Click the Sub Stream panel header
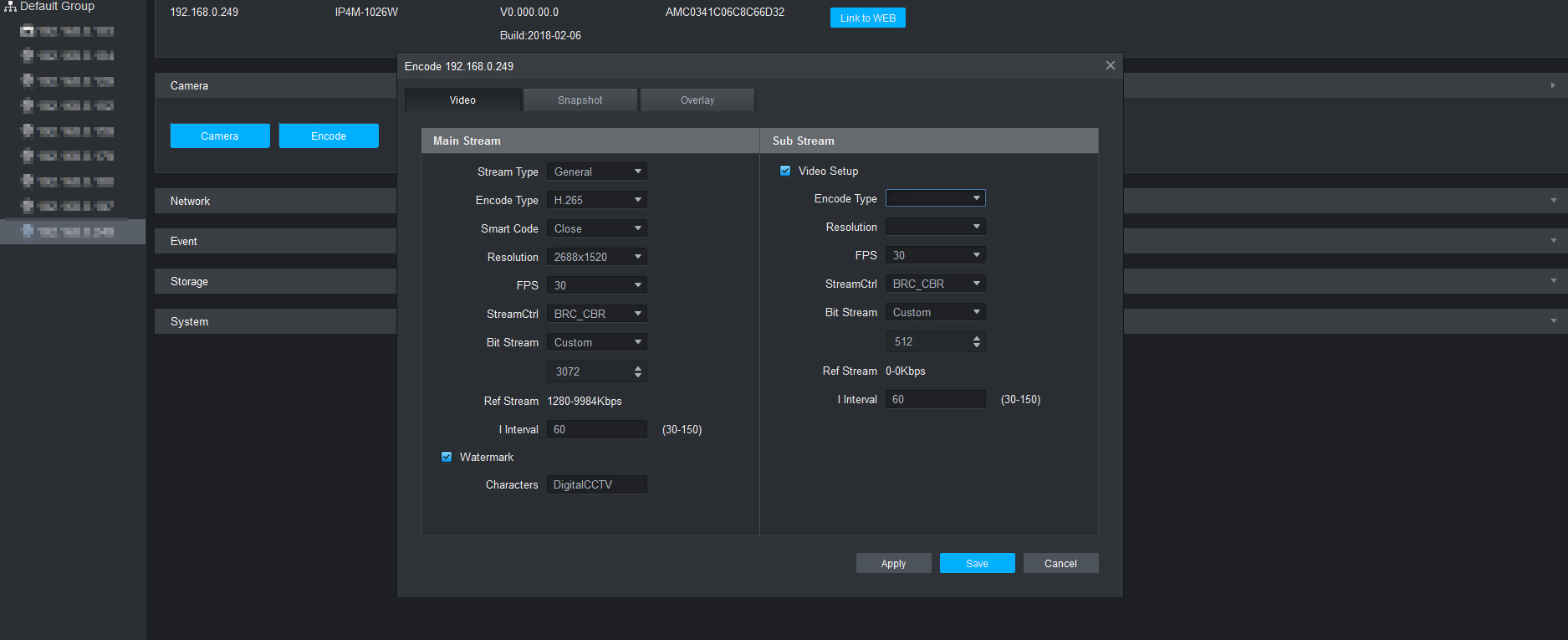 (x=929, y=141)
